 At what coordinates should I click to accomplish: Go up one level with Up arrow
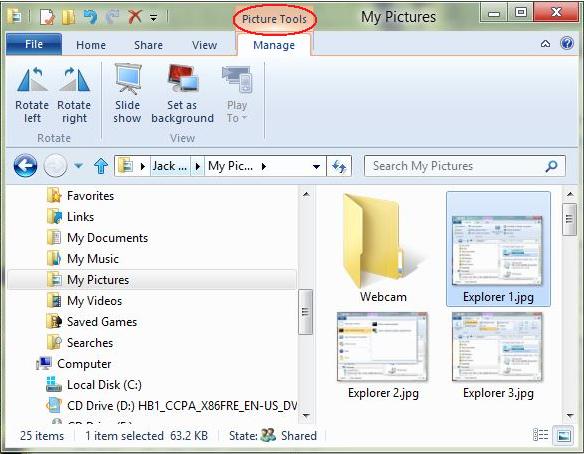(x=101, y=166)
